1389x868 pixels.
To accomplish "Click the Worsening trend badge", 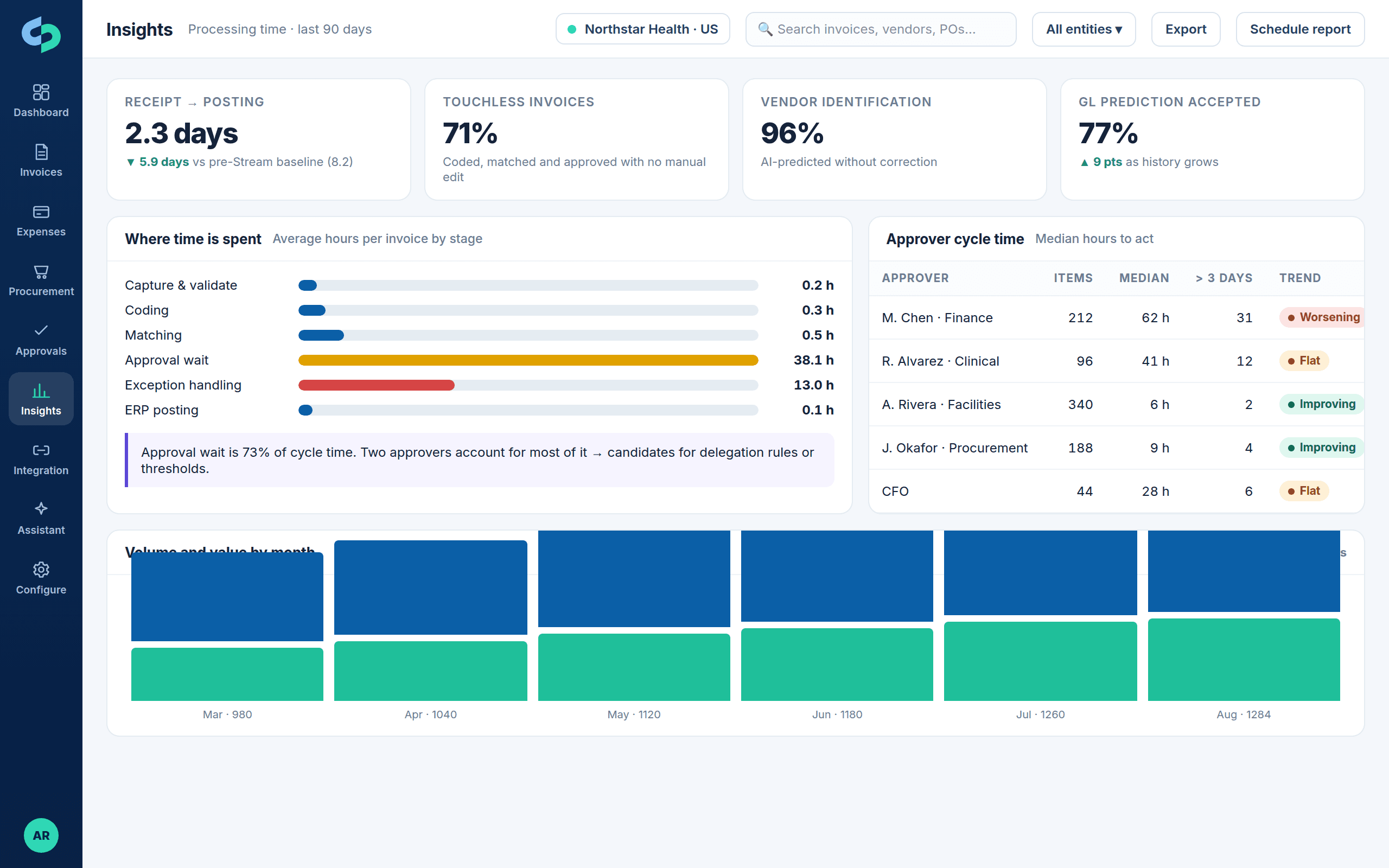I will tap(1322, 317).
